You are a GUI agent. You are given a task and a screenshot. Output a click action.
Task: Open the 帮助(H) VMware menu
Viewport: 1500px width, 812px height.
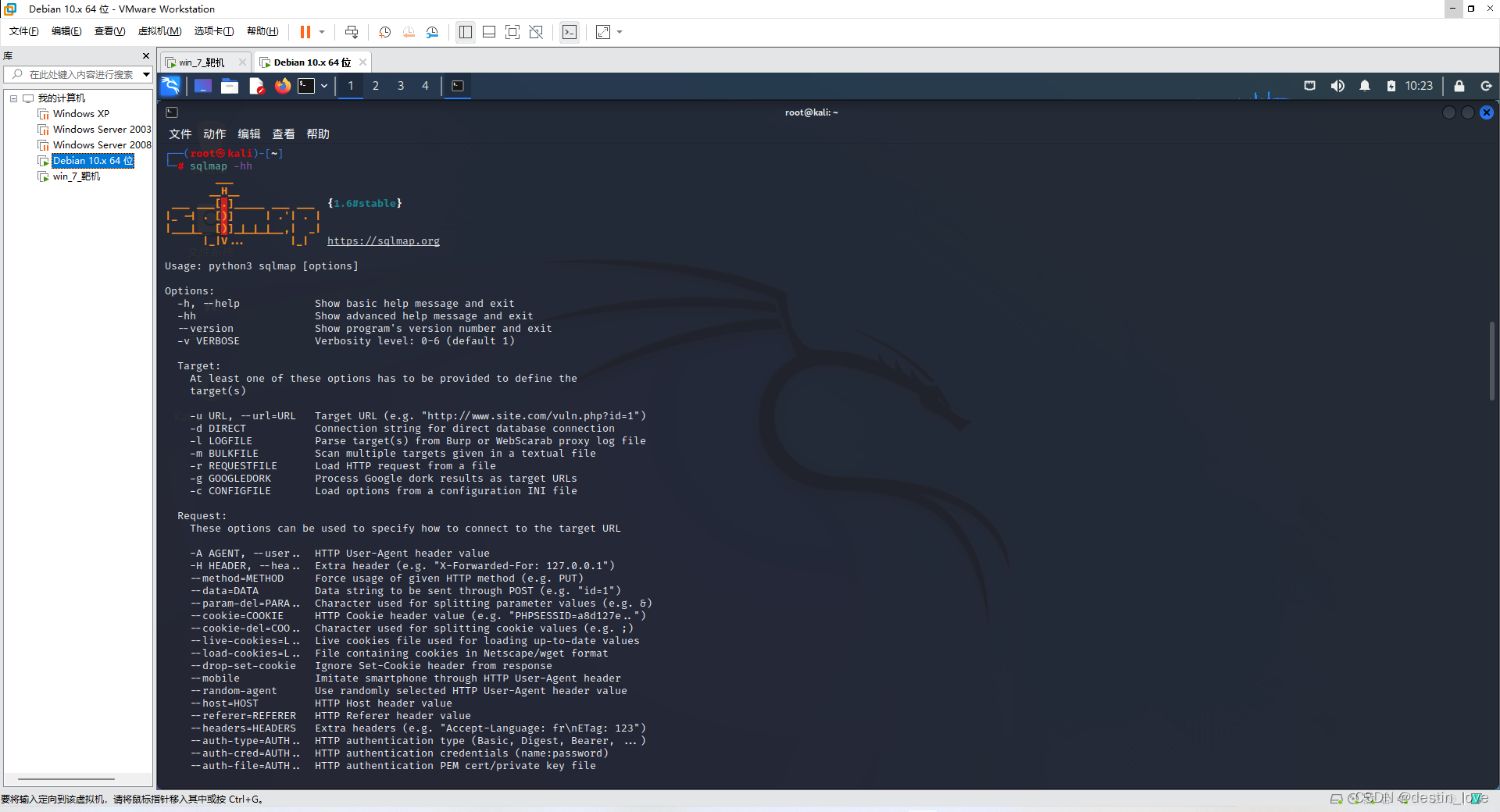[262, 31]
